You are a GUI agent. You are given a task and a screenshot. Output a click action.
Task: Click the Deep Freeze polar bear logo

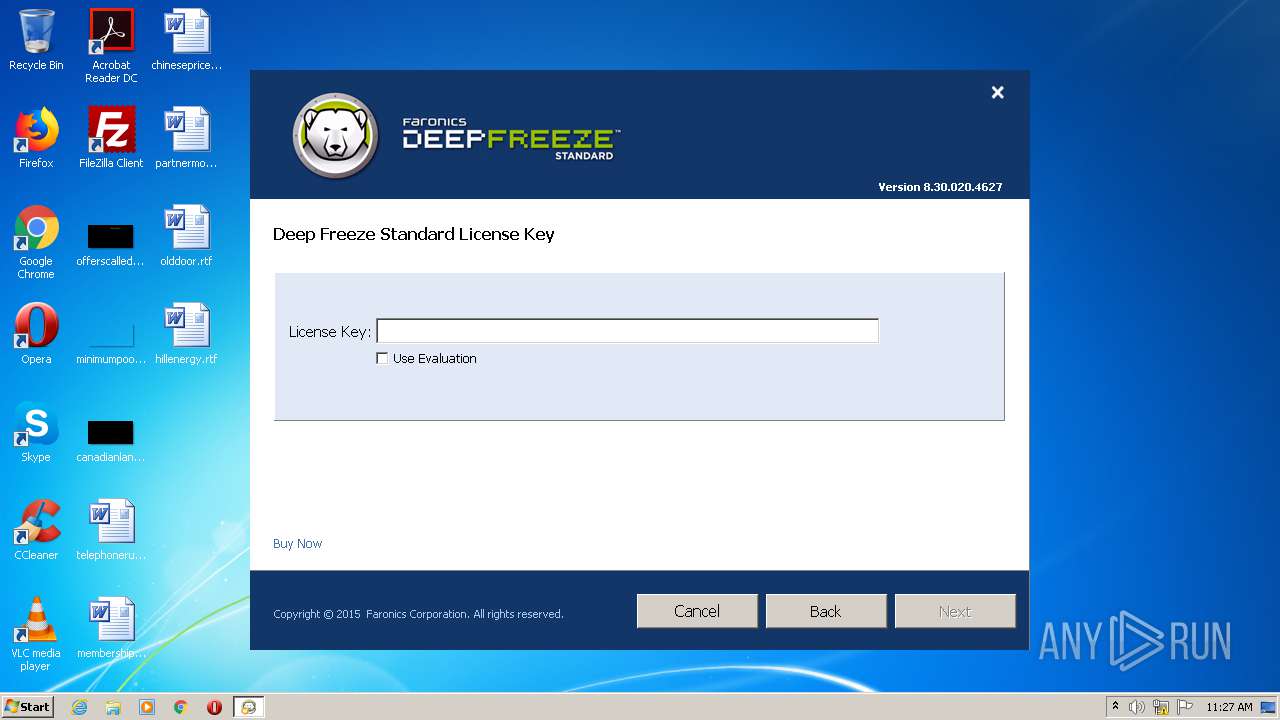[x=336, y=136]
